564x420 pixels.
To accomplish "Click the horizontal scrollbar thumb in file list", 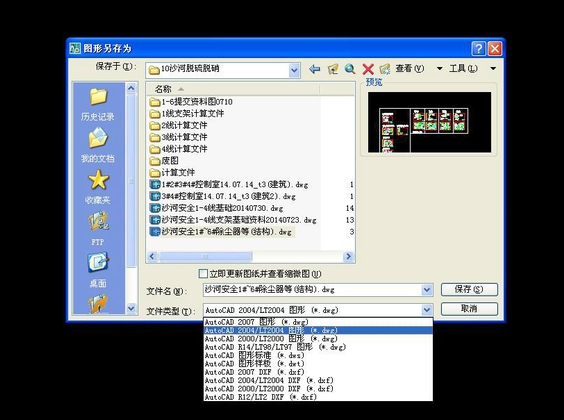I will click(x=205, y=256).
